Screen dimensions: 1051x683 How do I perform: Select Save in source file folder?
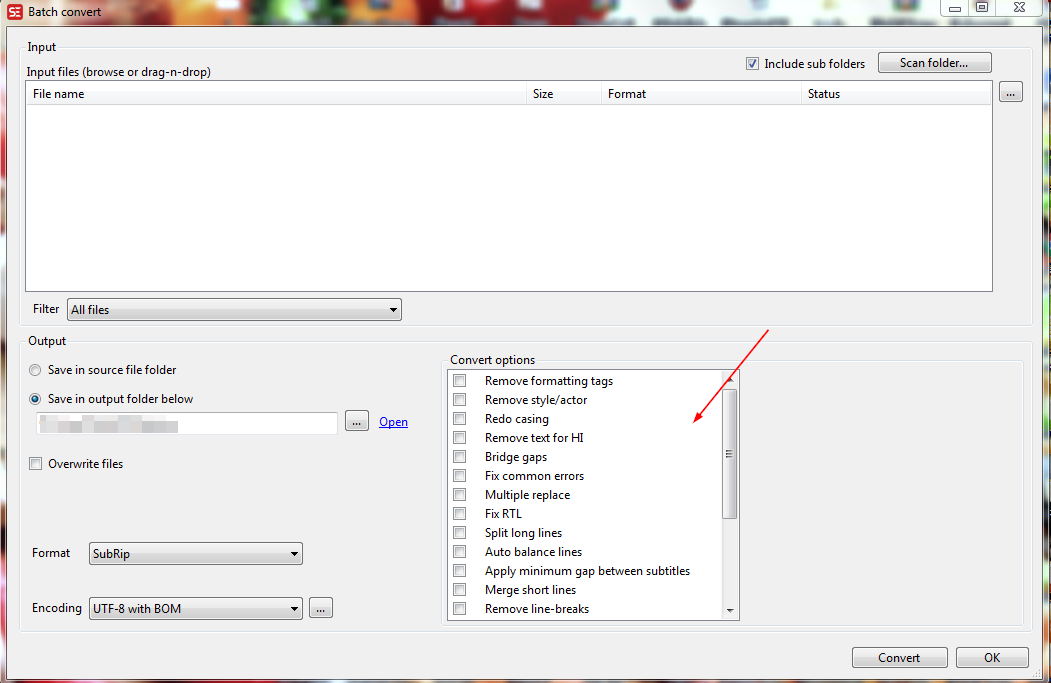(x=34, y=369)
